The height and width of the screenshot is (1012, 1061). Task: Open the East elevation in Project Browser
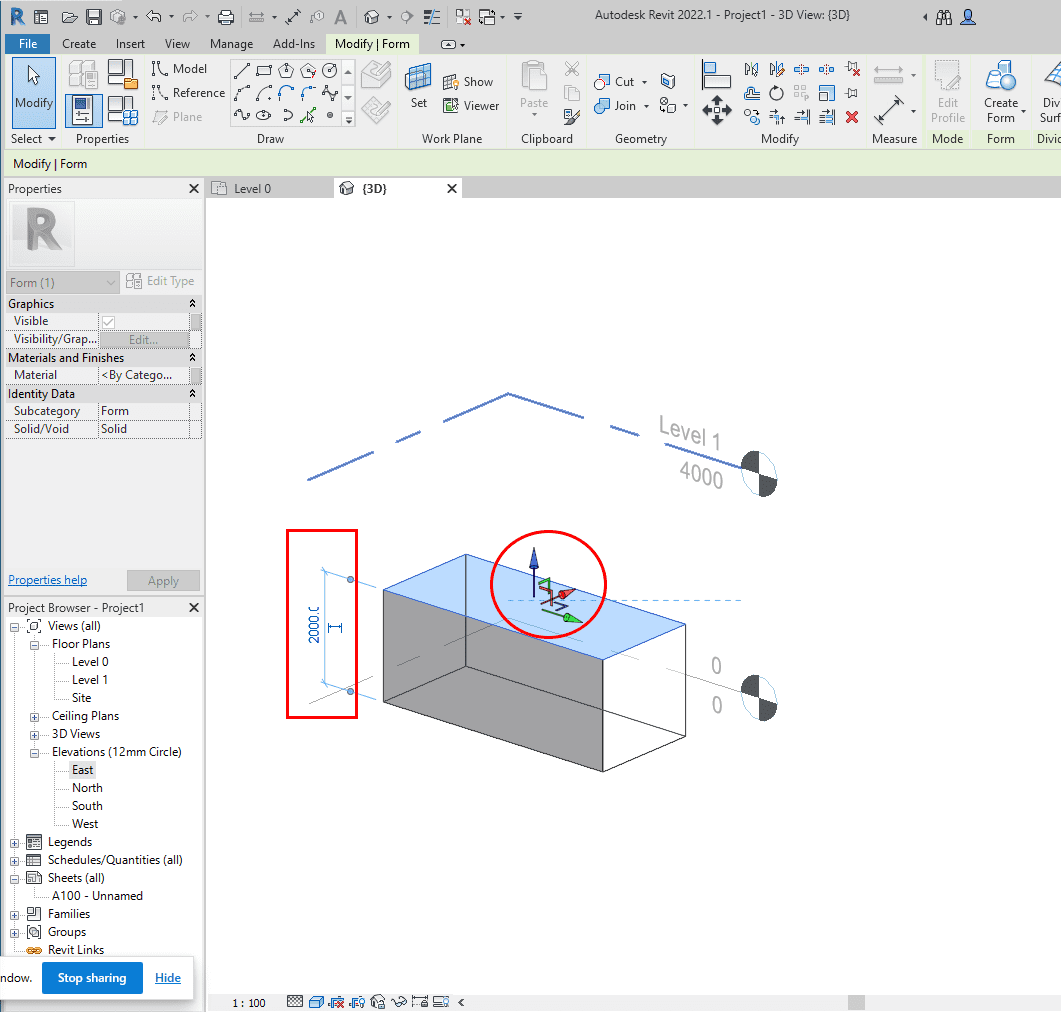click(80, 769)
